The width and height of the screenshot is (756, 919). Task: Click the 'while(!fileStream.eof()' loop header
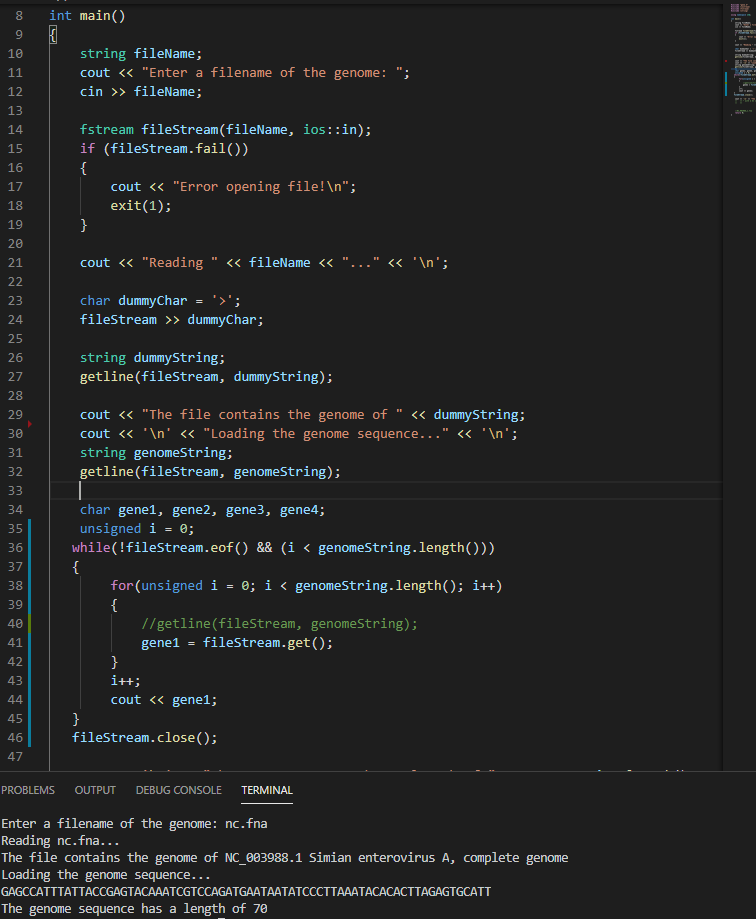pos(283,548)
